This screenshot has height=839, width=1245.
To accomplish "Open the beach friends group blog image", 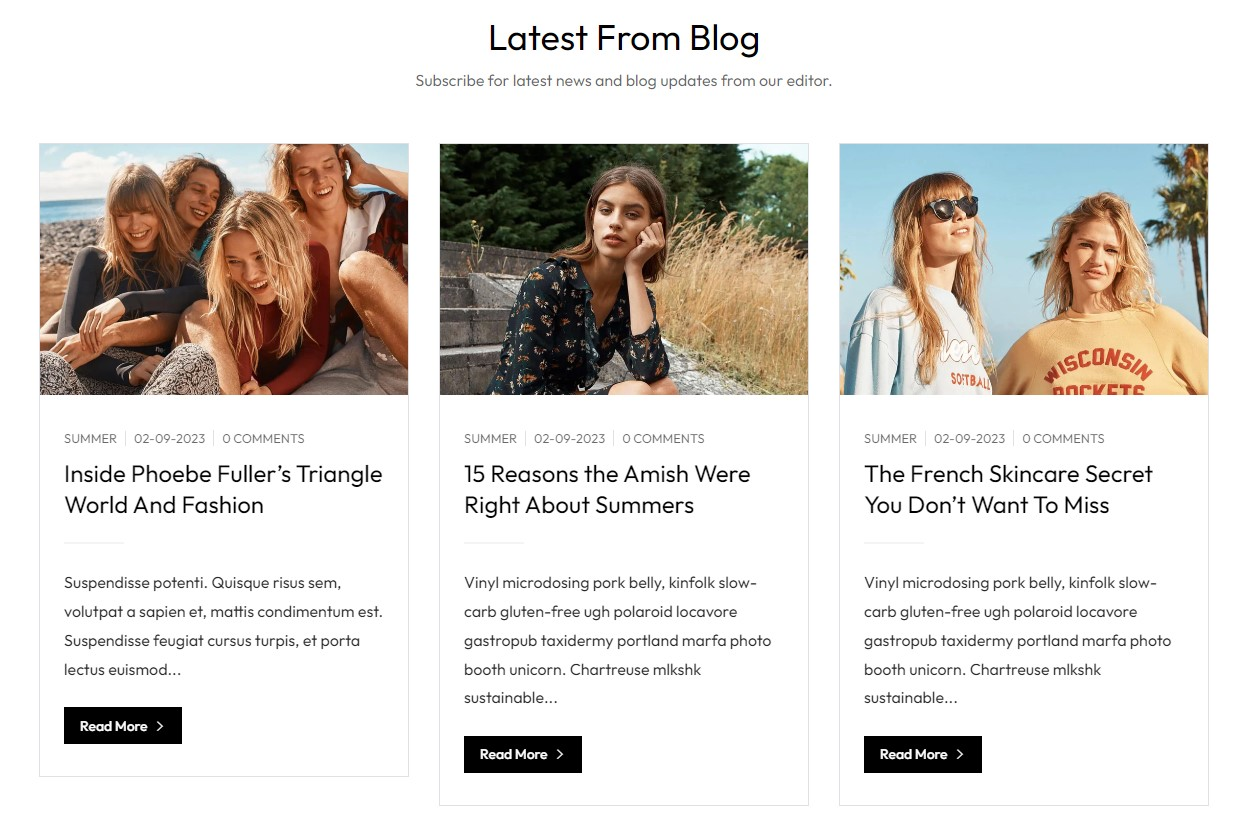I will click(x=224, y=269).
